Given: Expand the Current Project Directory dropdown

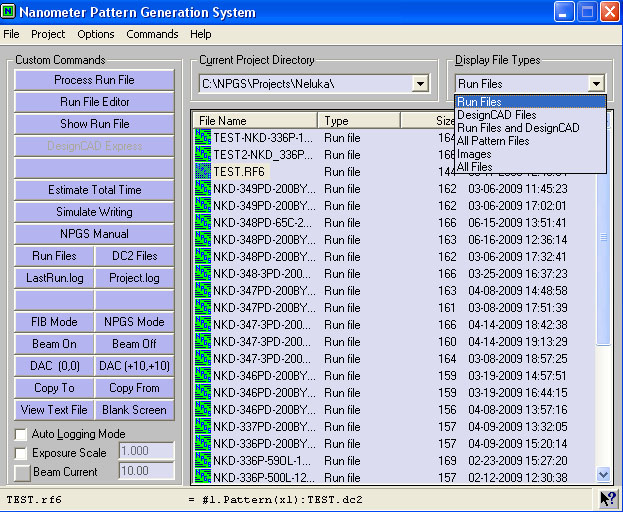Looking at the screenshot, I should point(419,85).
